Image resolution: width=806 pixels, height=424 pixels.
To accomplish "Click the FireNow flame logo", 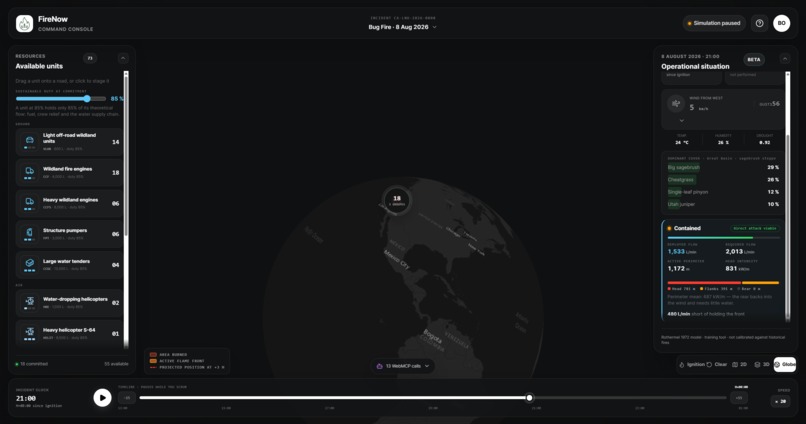I will coord(24,23).
